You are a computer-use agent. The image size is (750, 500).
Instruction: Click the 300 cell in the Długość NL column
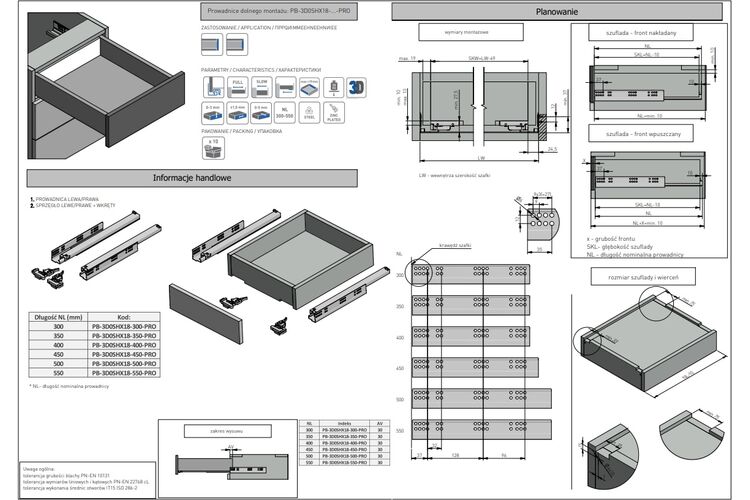point(58,326)
